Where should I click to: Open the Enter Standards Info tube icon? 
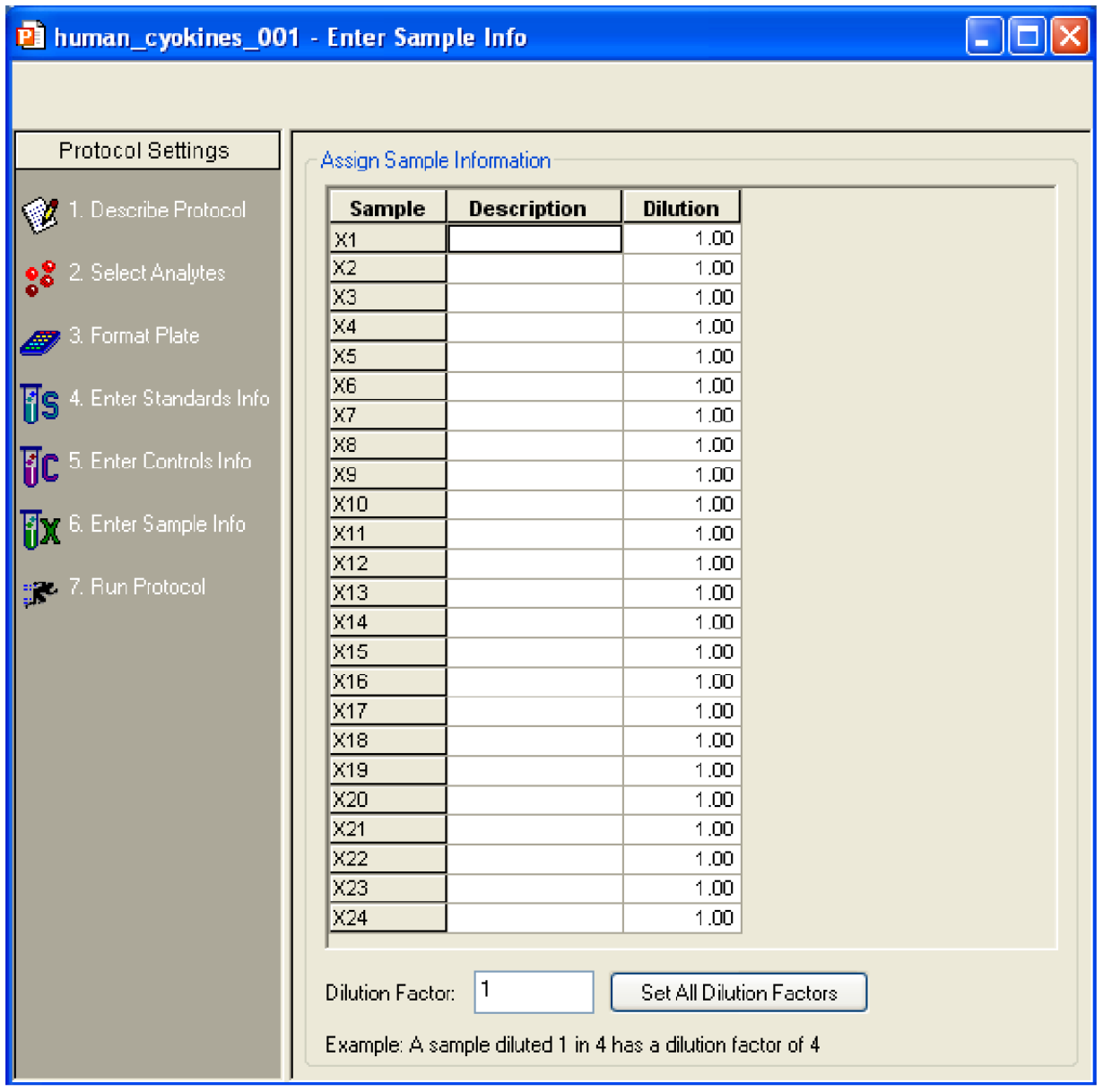[x=39, y=403]
